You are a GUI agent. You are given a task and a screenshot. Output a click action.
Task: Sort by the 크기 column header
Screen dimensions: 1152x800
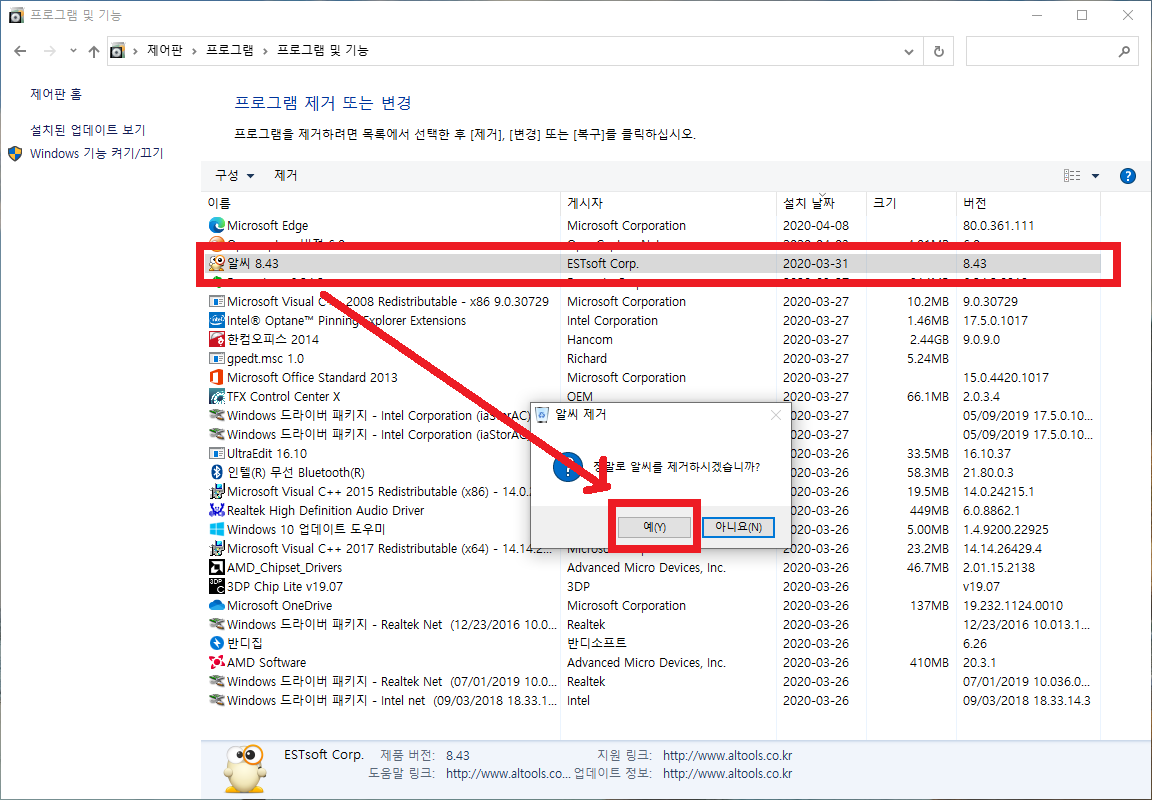(911, 203)
